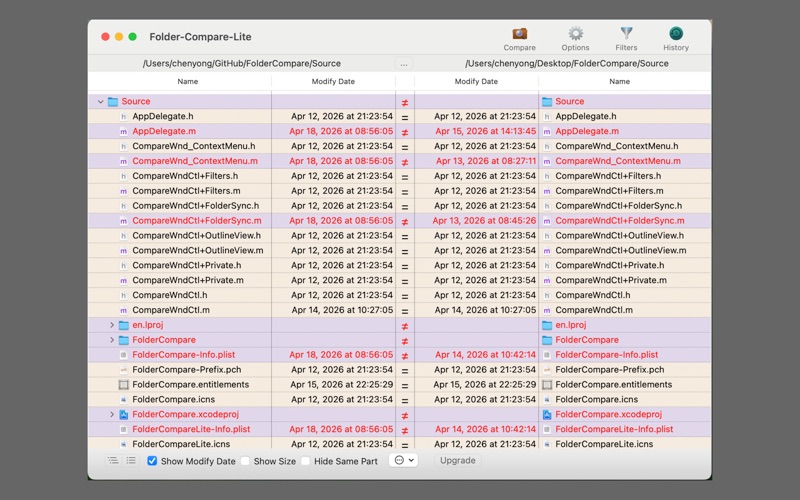Screen dimensions: 800x500
Task: Click right date Apr 15, 2026 at 14:13:45
Action: pos(485,132)
